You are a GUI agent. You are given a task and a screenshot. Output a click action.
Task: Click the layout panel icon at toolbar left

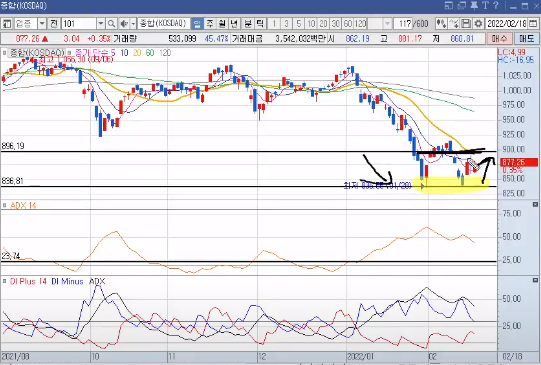pos(7,23)
